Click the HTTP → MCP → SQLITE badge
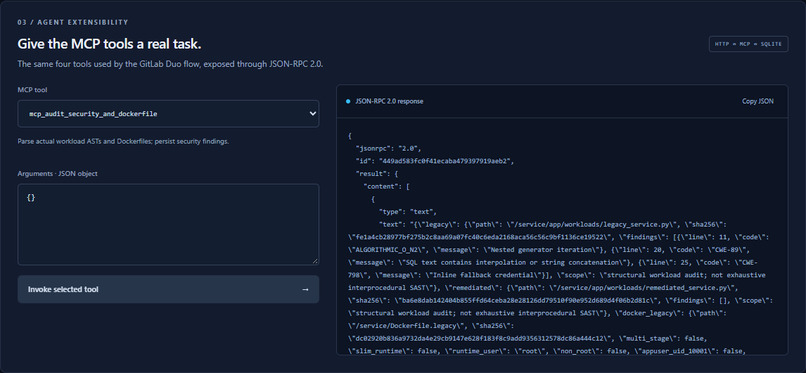806x373 pixels. pyautogui.click(x=748, y=44)
